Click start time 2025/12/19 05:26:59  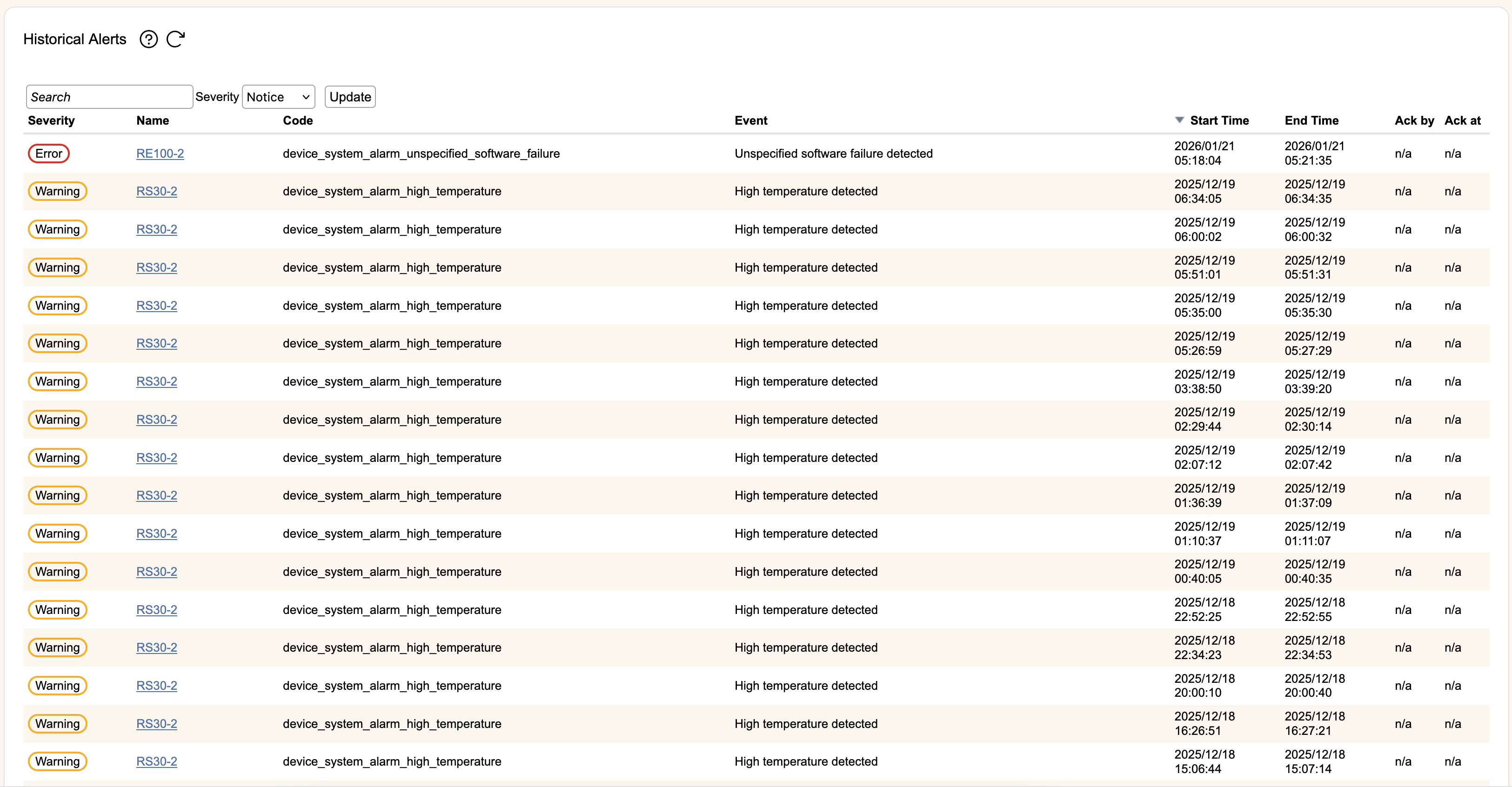(x=1204, y=343)
